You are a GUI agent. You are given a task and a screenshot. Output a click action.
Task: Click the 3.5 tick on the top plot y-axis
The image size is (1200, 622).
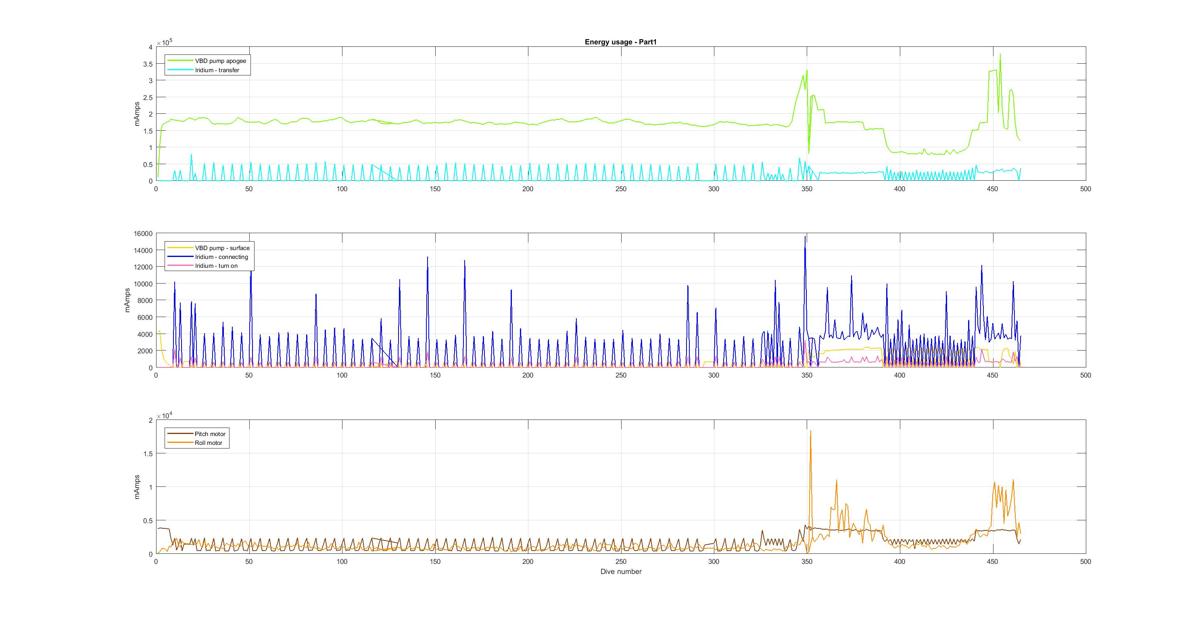[148, 63]
